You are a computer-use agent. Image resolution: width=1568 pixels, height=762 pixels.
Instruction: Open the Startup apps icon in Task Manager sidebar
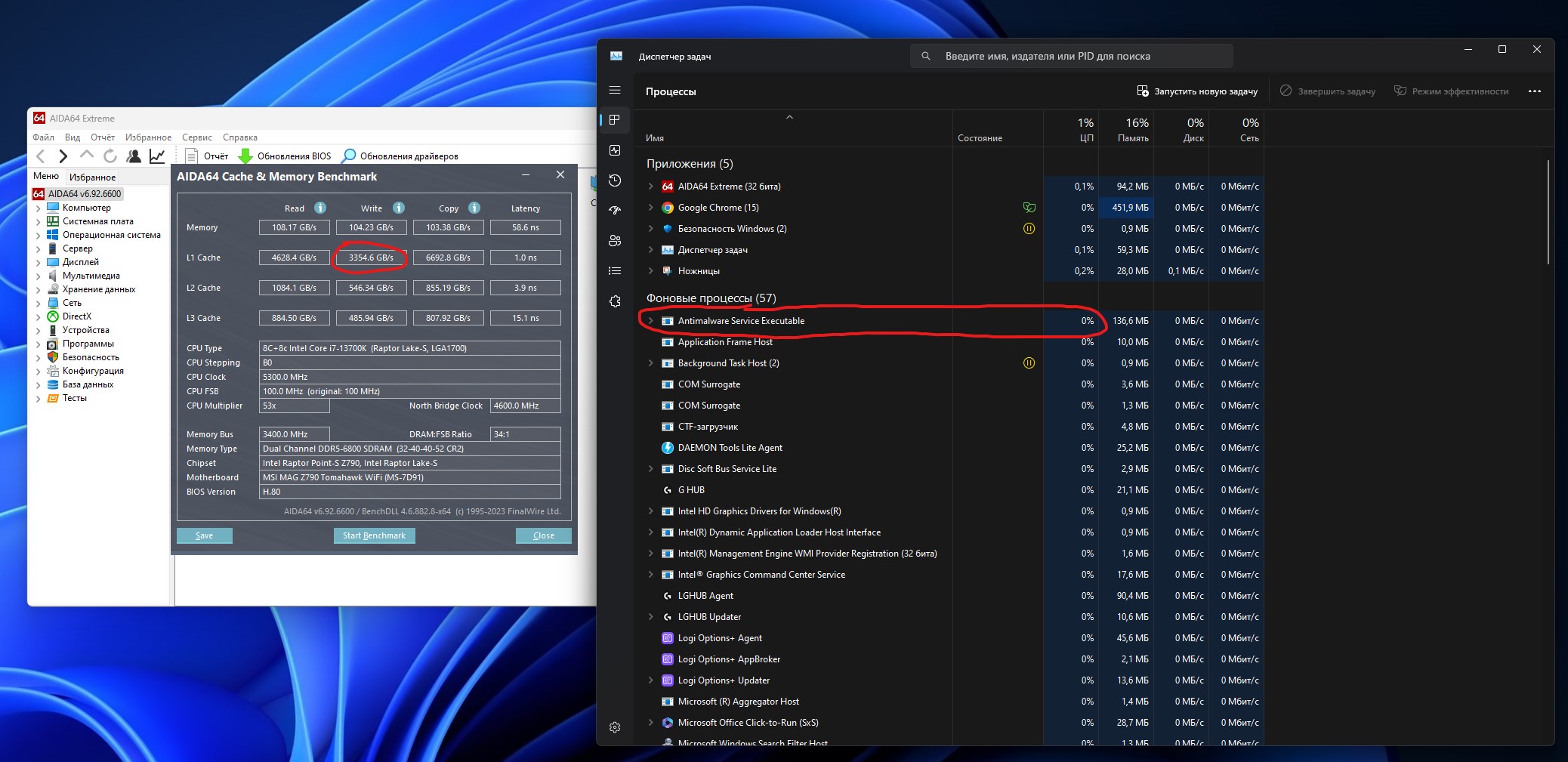[x=615, y=210]
